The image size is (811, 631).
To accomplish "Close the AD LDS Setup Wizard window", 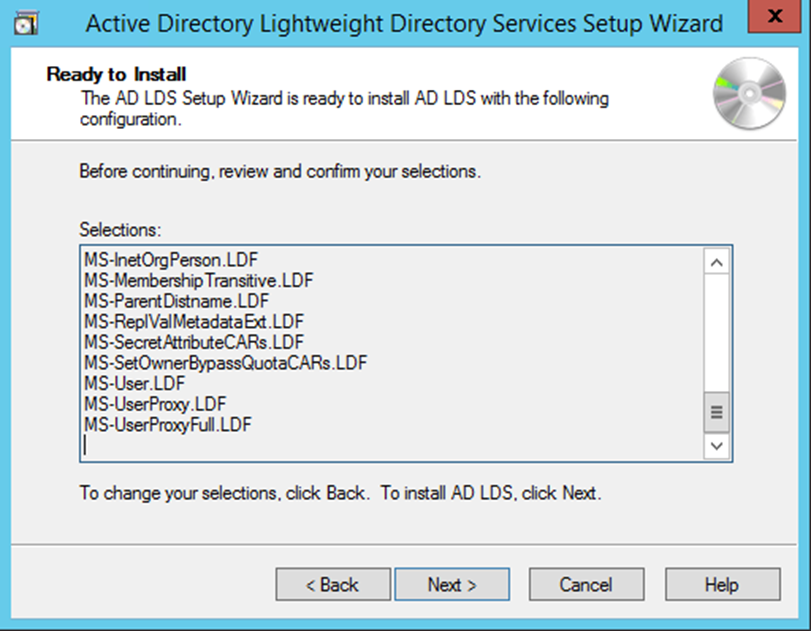I will (782, 20).
